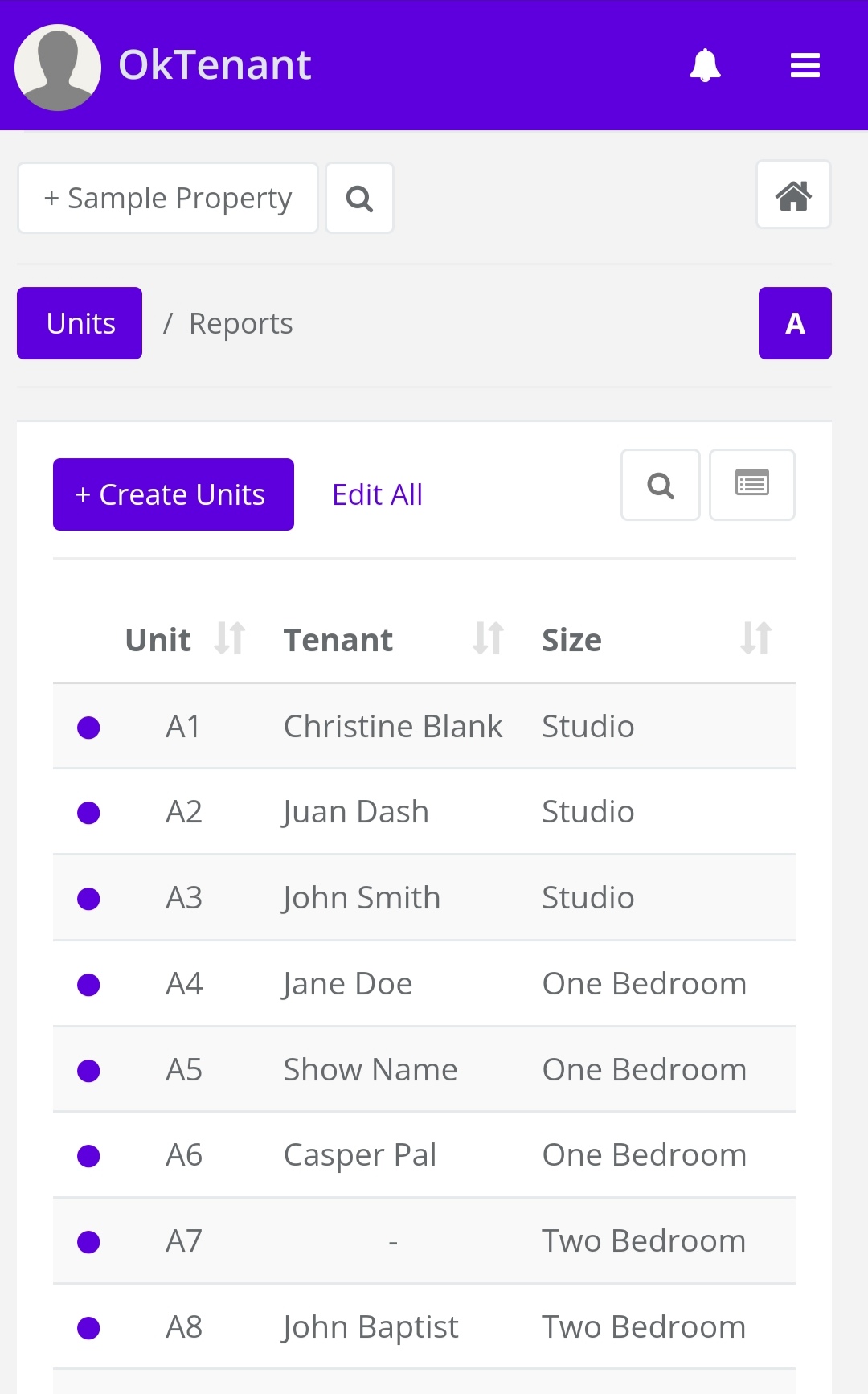Viewport: 868px width, 1394px height.
Task: Sort table by Unit column arrows
Action: coord(229,639)
